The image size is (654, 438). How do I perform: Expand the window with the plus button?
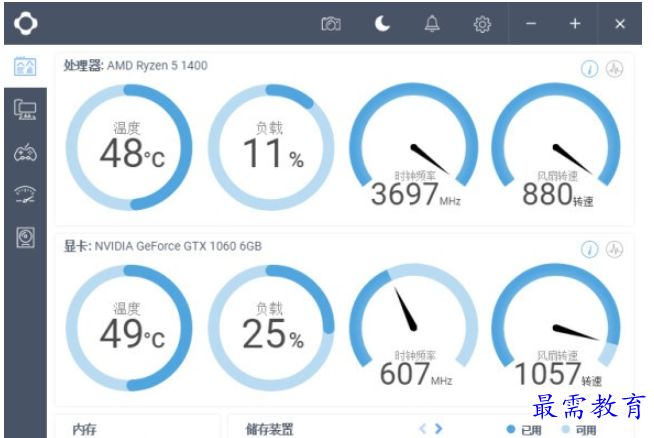coord(575,24)
